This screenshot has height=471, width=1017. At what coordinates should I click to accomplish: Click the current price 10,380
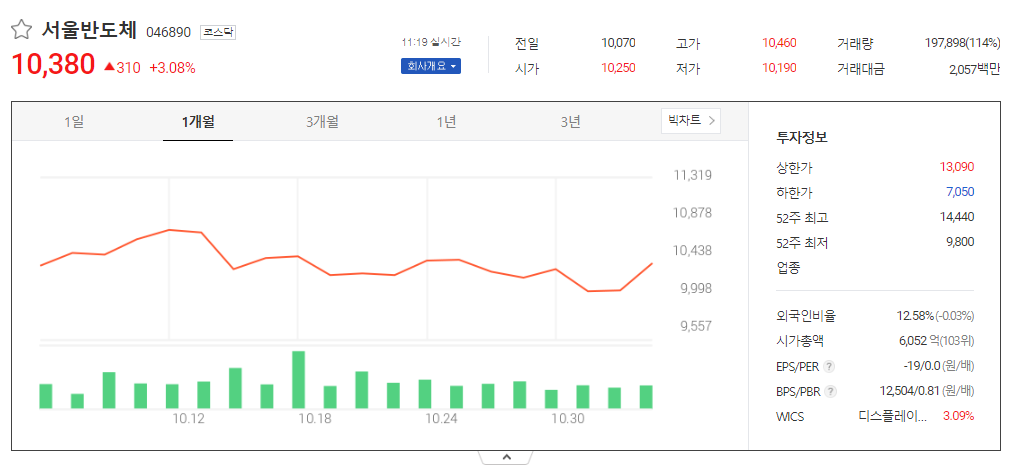tap(53, 64)
